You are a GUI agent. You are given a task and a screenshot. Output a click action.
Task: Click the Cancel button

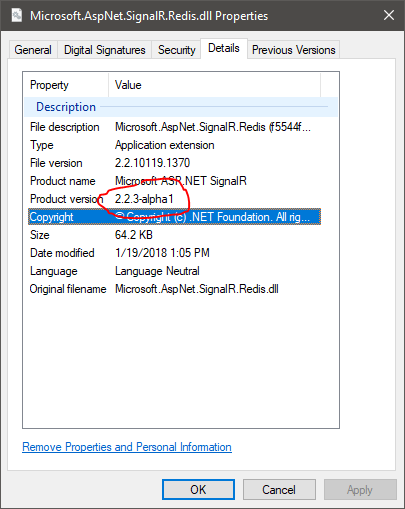[x=279, y=489]
